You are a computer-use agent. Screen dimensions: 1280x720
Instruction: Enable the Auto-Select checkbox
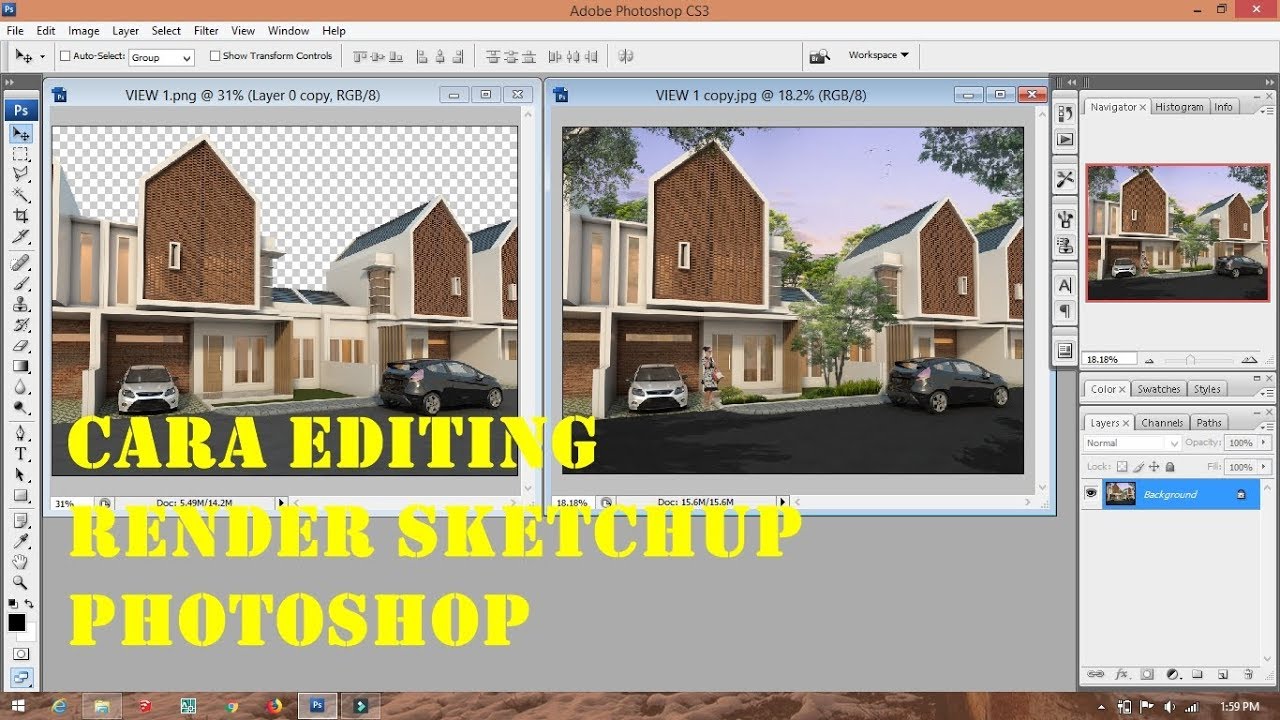point(66,57)
